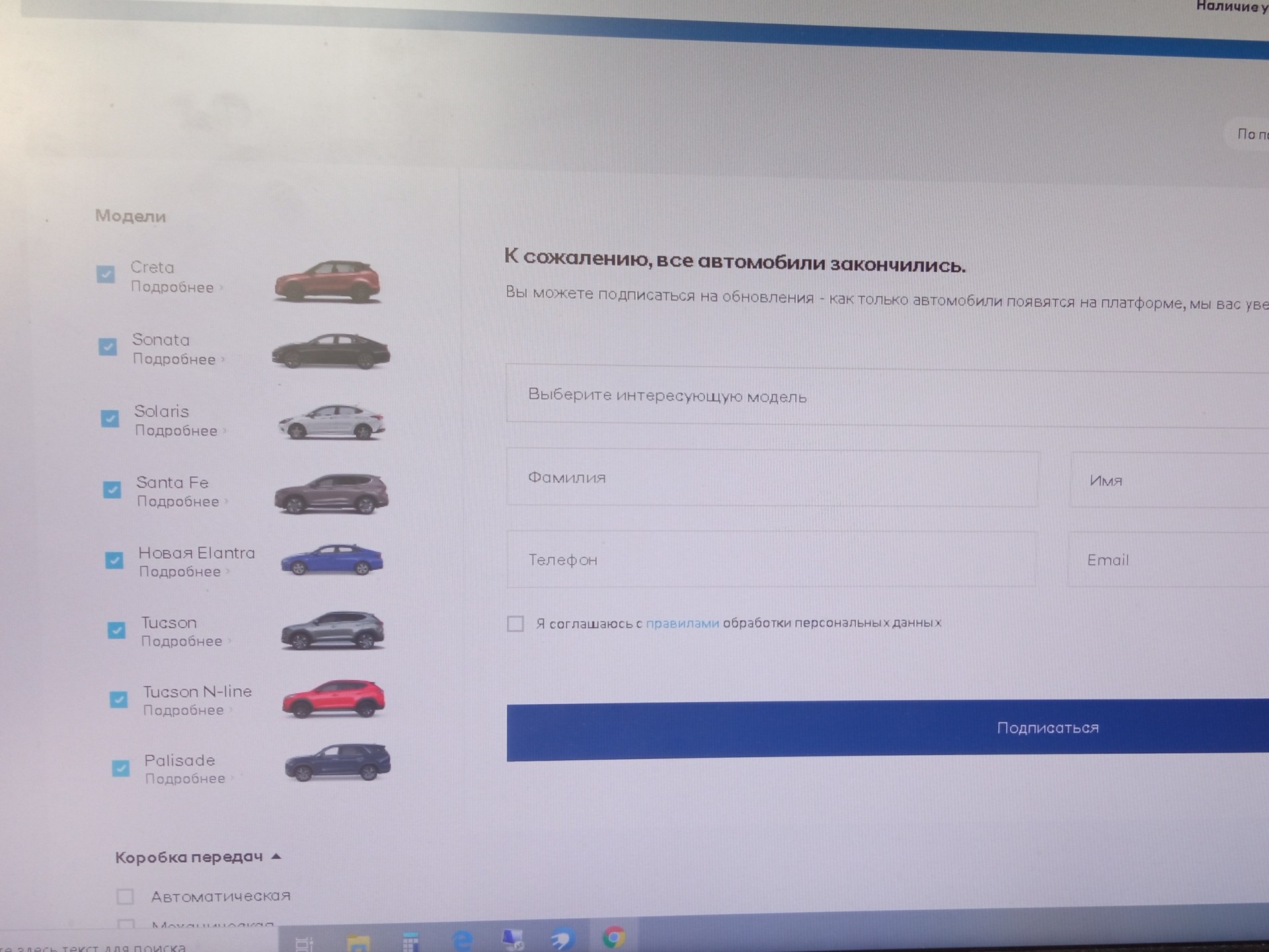The height and width of the screenshot is (952, 1269).
Task: Show Подробнее details for Palisade
Action: [186, 779]
